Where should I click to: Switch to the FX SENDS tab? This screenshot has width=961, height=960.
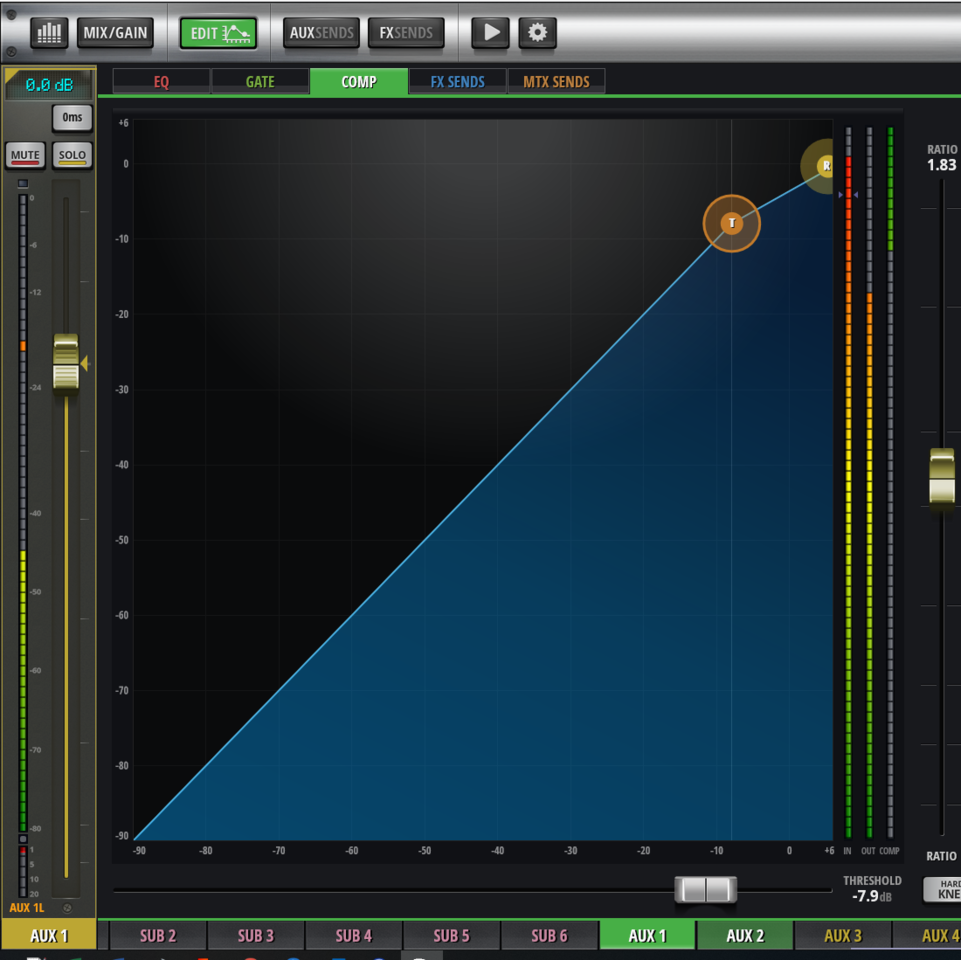(457, 82)
